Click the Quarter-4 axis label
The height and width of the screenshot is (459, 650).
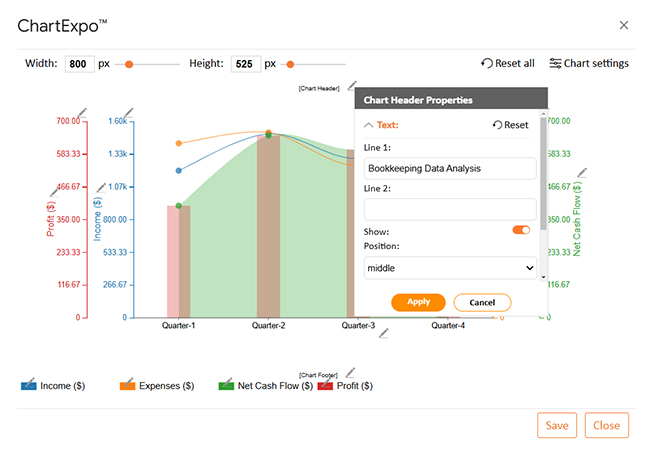point(448,325)
